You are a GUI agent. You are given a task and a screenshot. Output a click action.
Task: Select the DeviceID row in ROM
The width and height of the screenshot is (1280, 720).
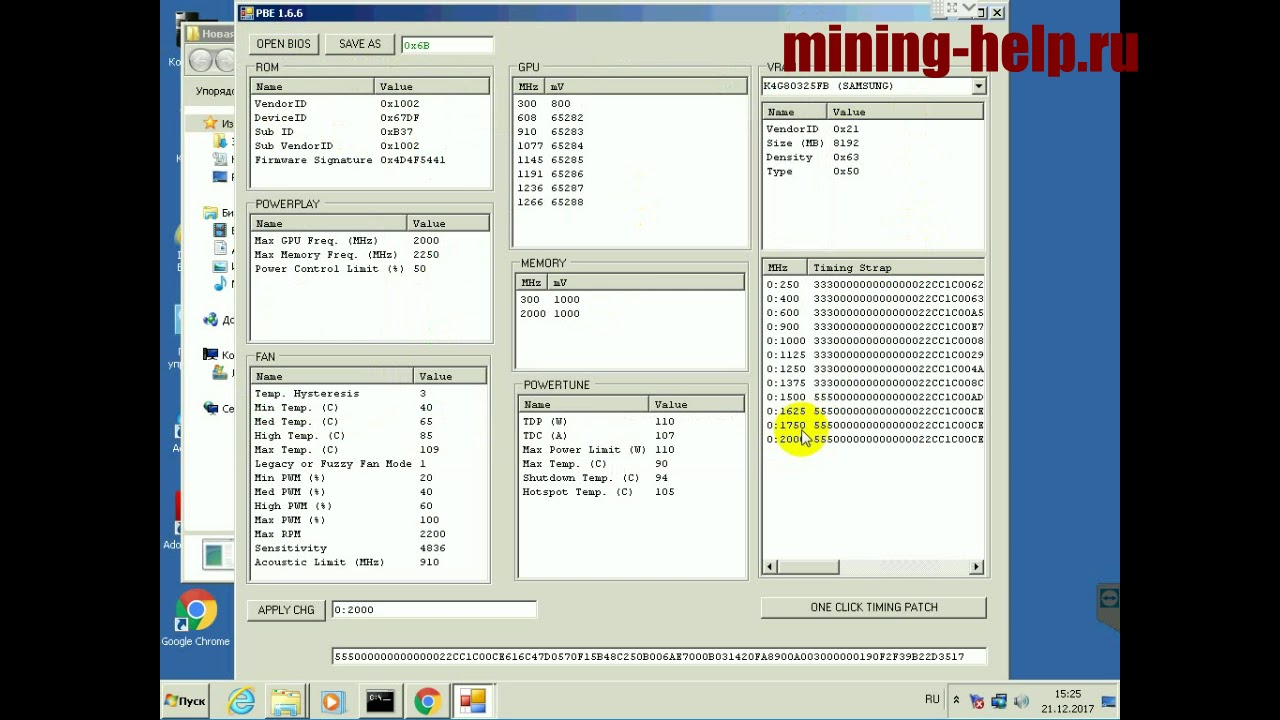[370, 118]
